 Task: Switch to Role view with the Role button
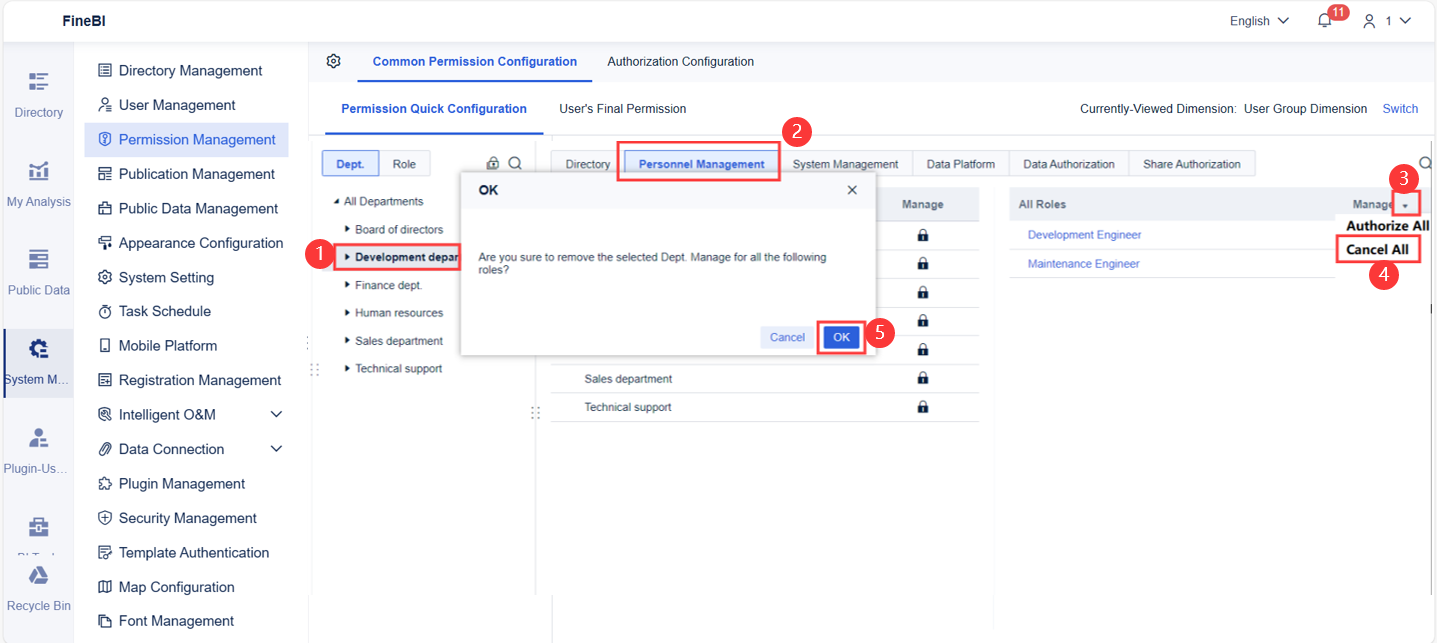[x=404, y=161]
